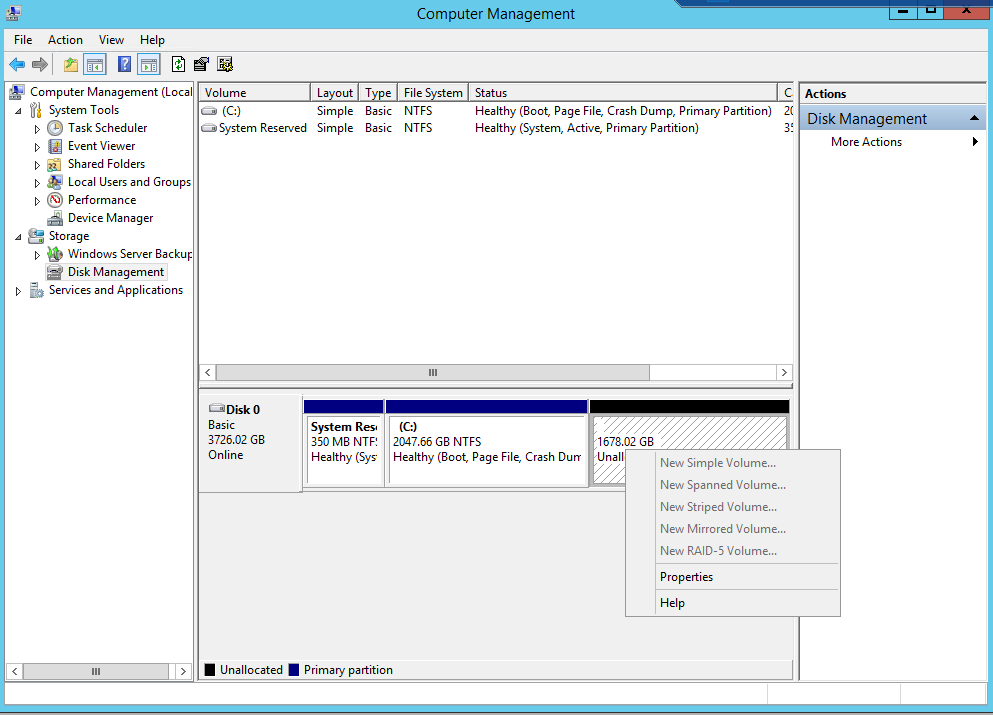This screenshot has height=715, width=993.
Task: Click the black Unallocated legend swatch
Action: (x=210, y=670)
